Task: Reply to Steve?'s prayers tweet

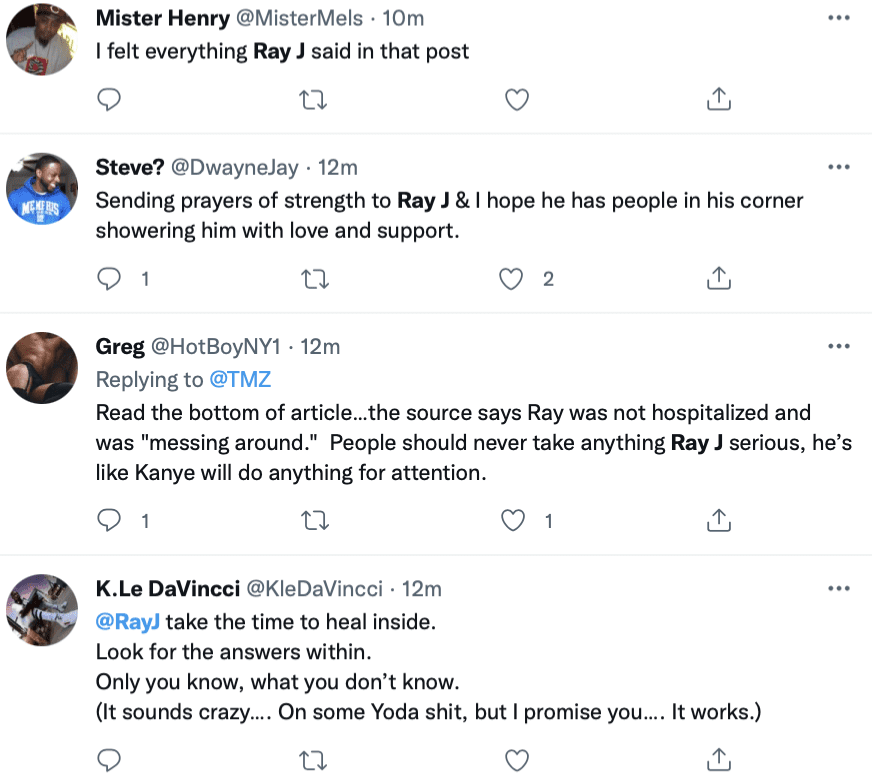Action: pyautogui.click(x=108, y=279)
